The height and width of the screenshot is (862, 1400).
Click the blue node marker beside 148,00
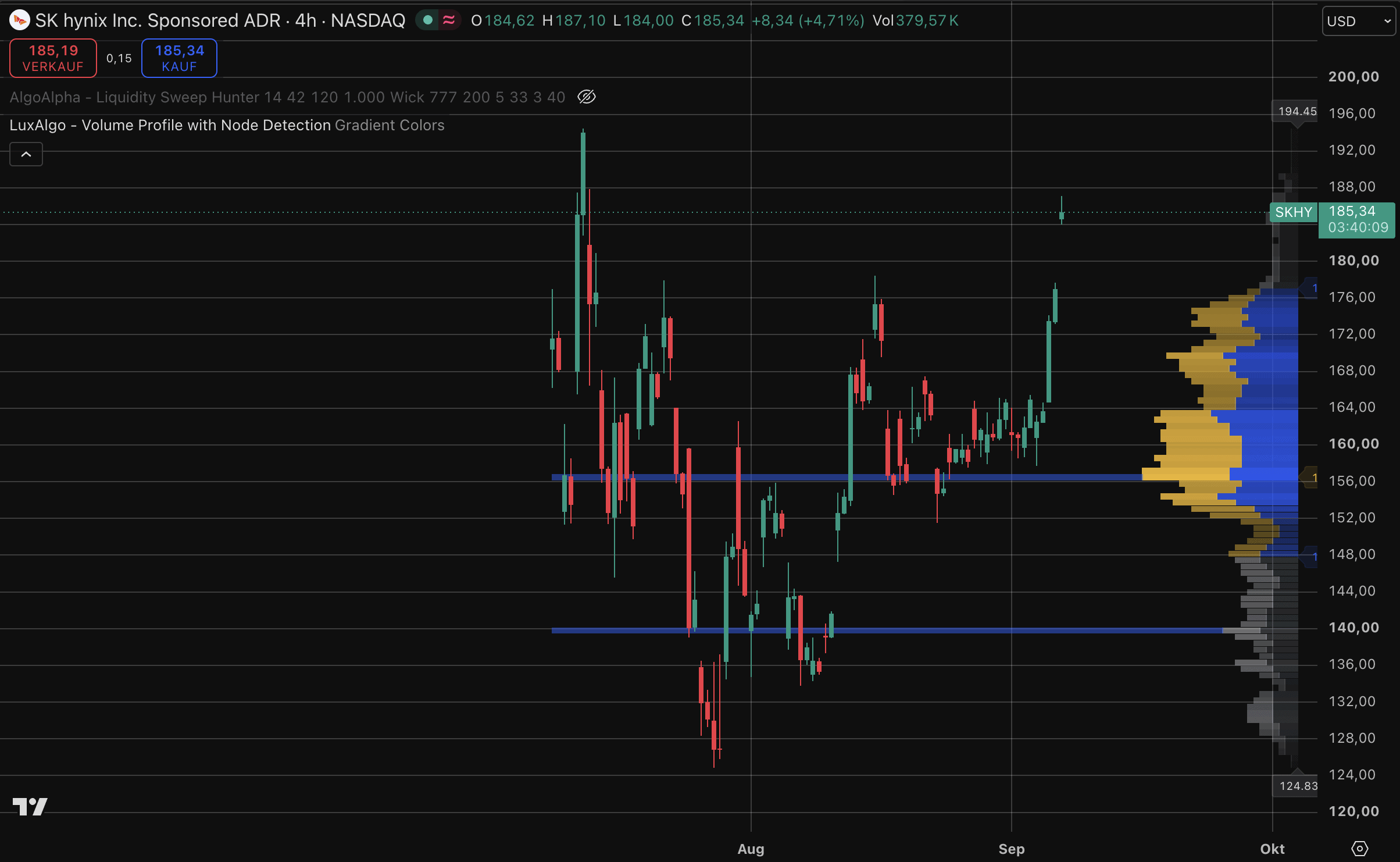point(1309,557)
